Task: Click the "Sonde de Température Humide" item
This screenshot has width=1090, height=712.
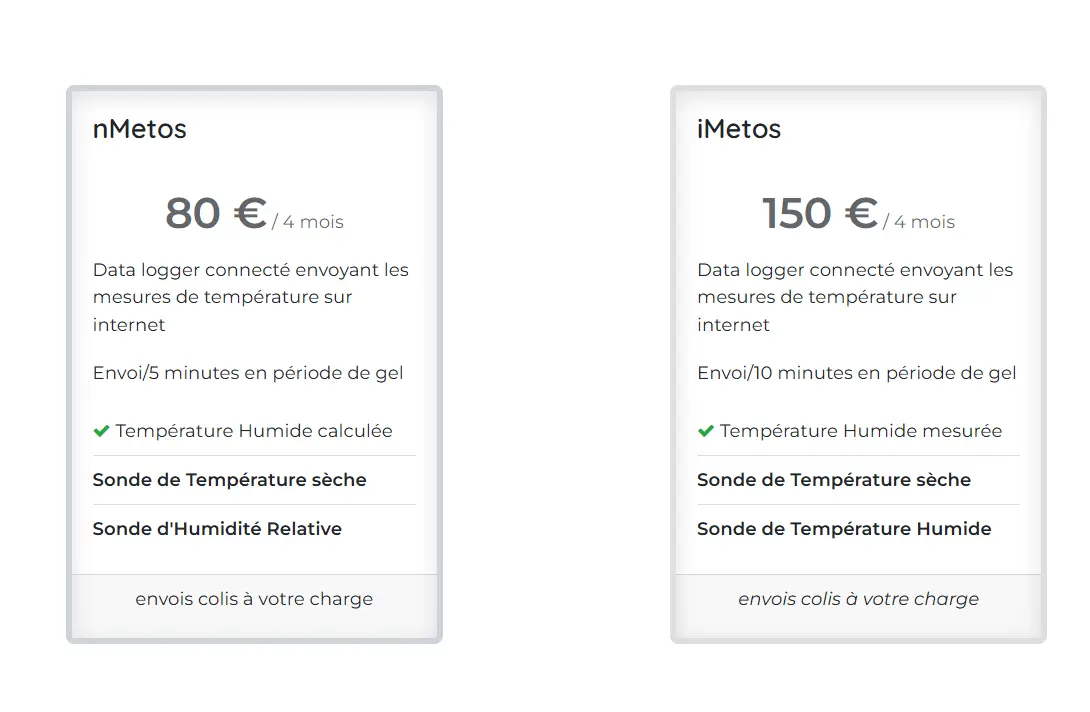Action: click(x=844, y=529)
